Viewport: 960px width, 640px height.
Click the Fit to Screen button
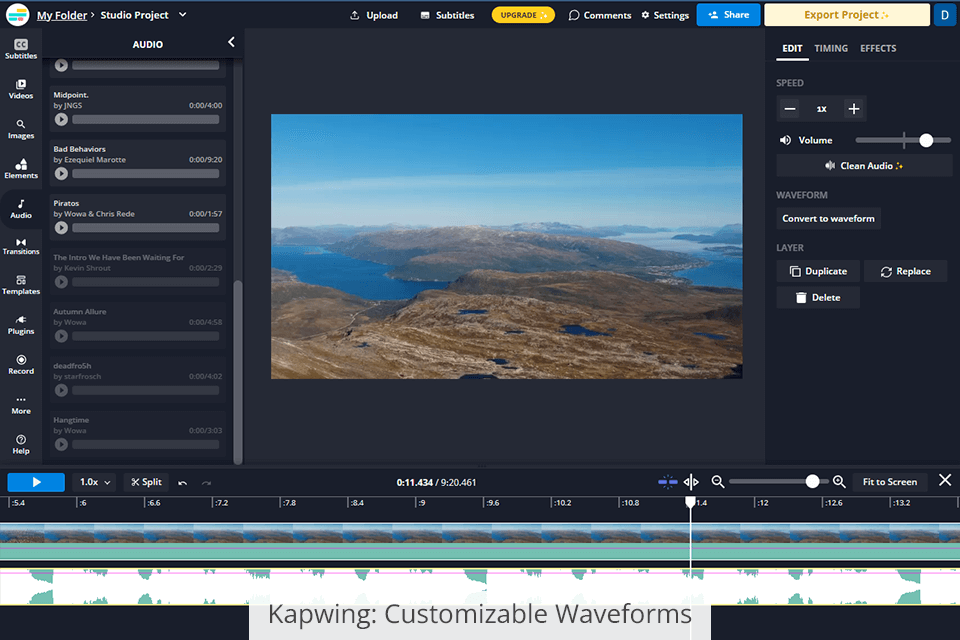pos(890,482)
